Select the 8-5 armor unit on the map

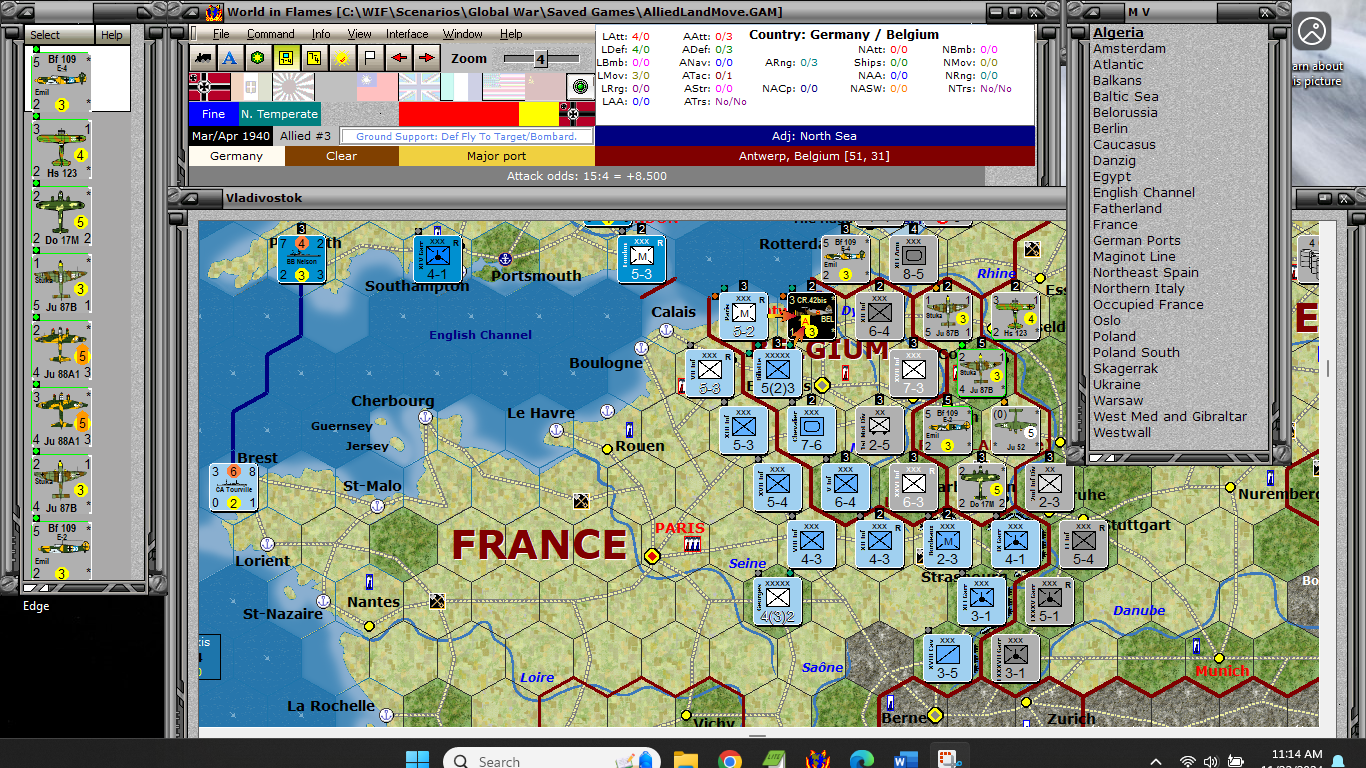pos(913,259)
